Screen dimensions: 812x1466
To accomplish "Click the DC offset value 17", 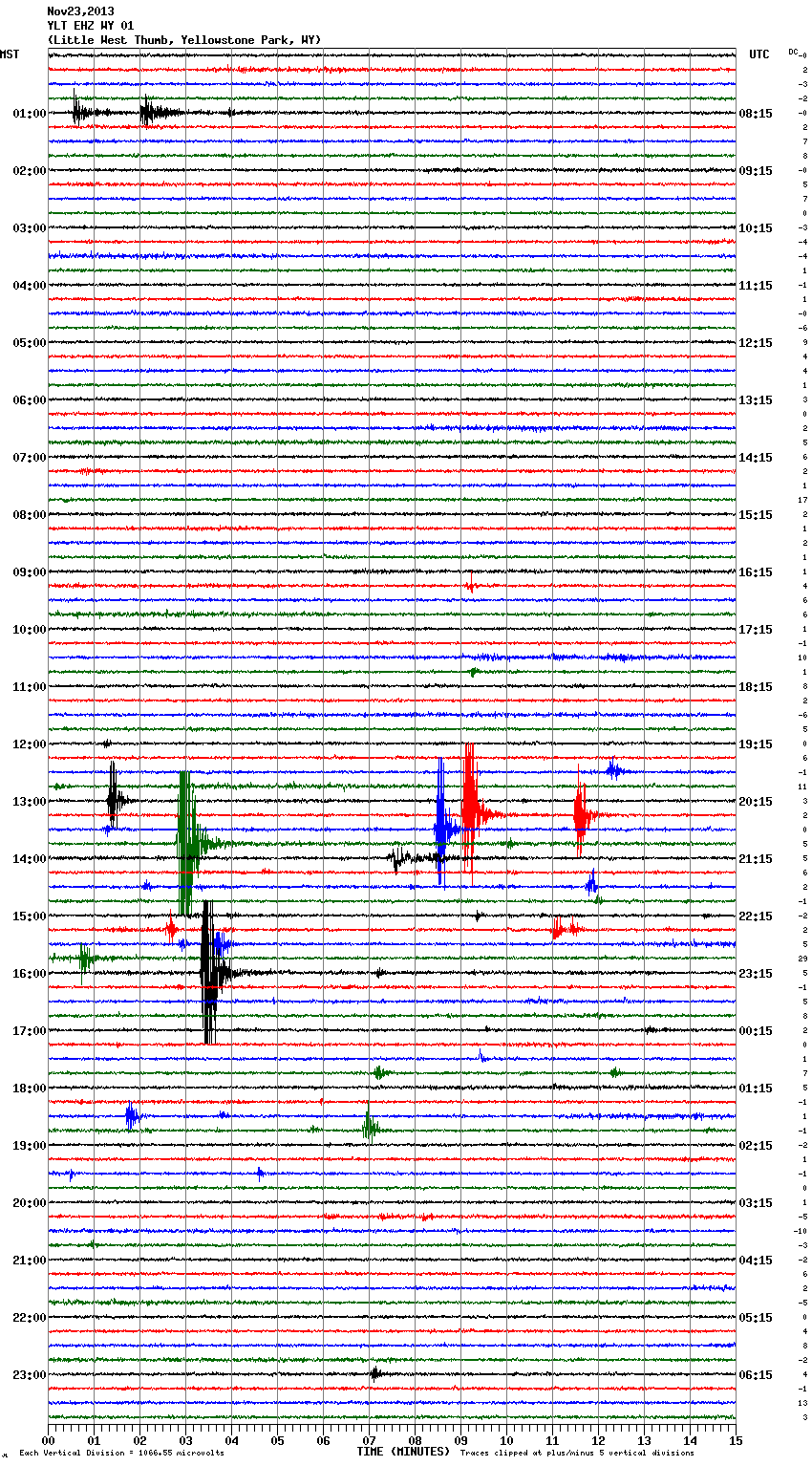I will pos(803,500).
